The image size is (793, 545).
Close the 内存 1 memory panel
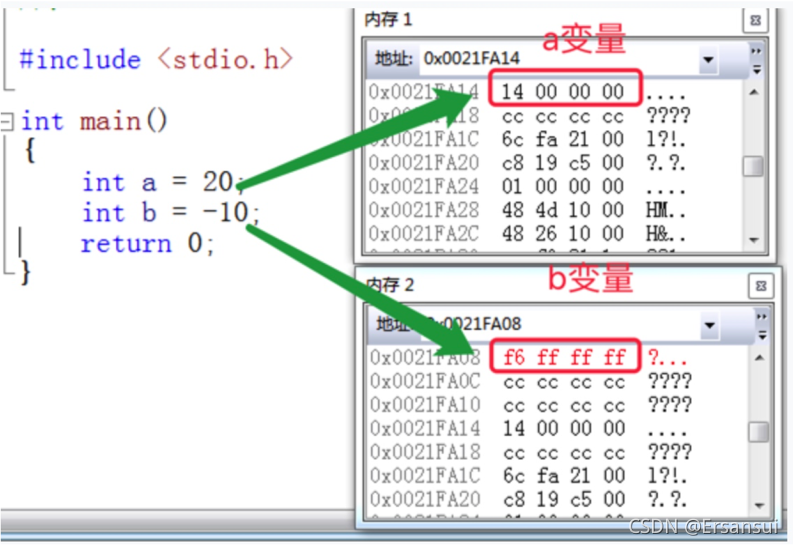tap(755, 21)
